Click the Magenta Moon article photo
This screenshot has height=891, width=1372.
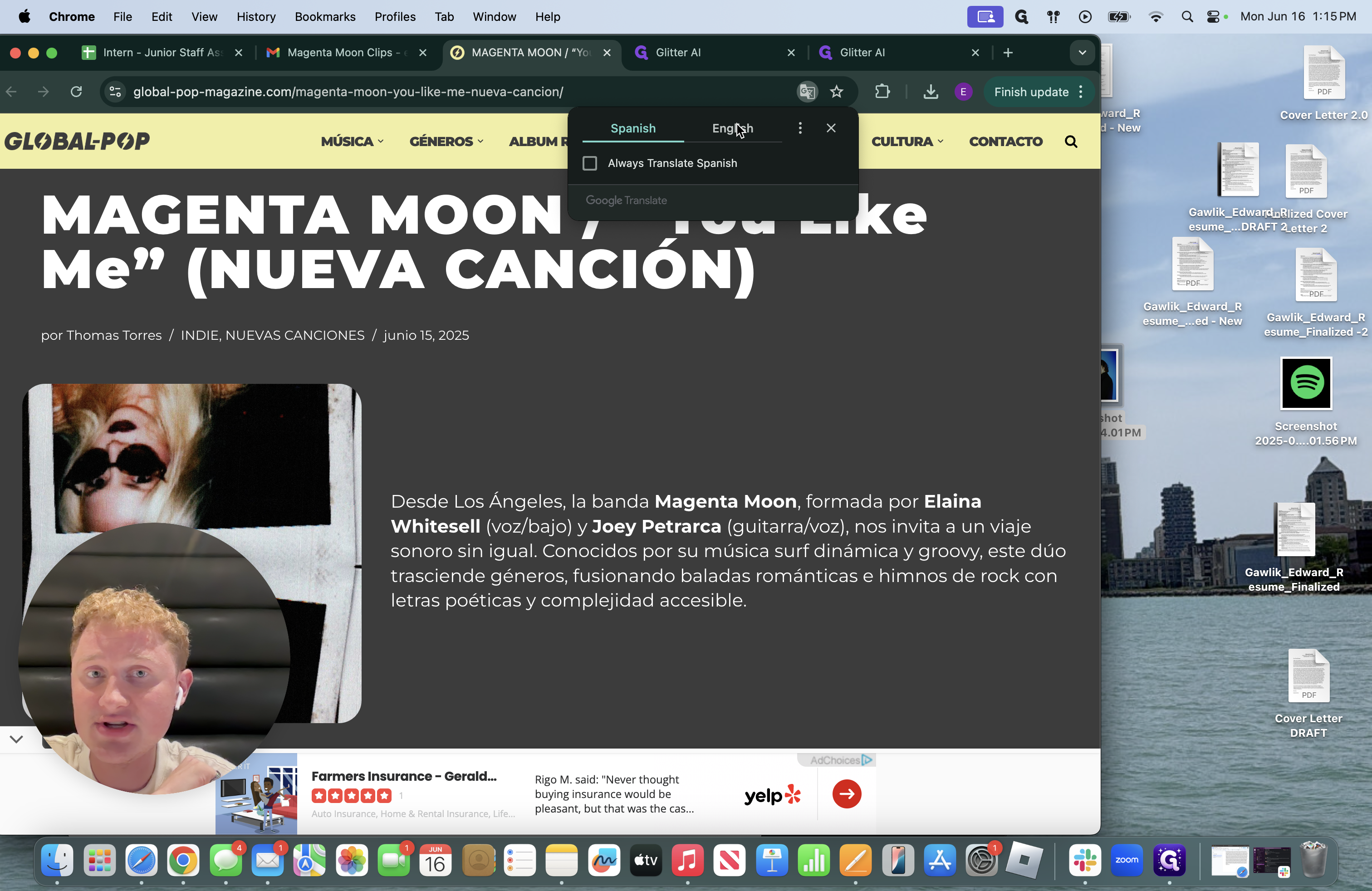[191, 553]
